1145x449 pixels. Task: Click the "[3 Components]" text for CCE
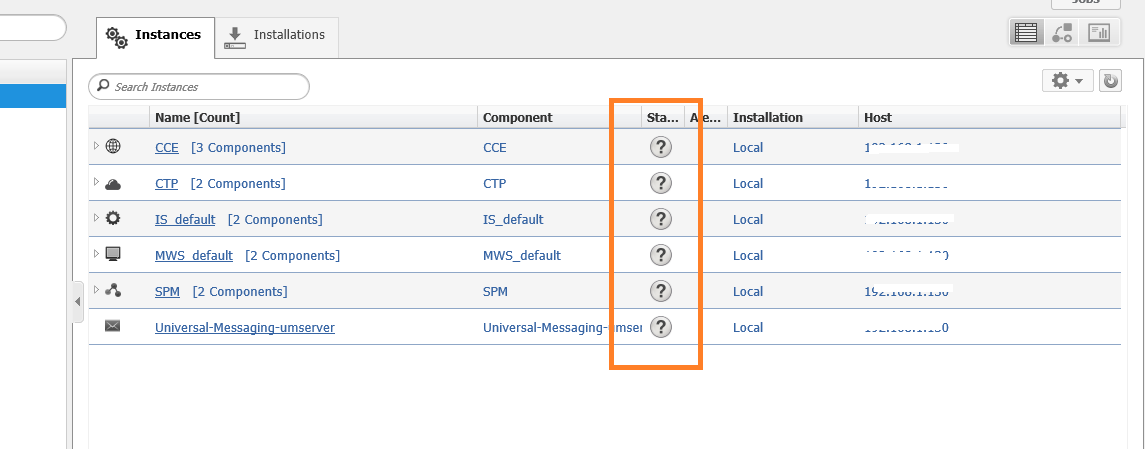[238, 147]
